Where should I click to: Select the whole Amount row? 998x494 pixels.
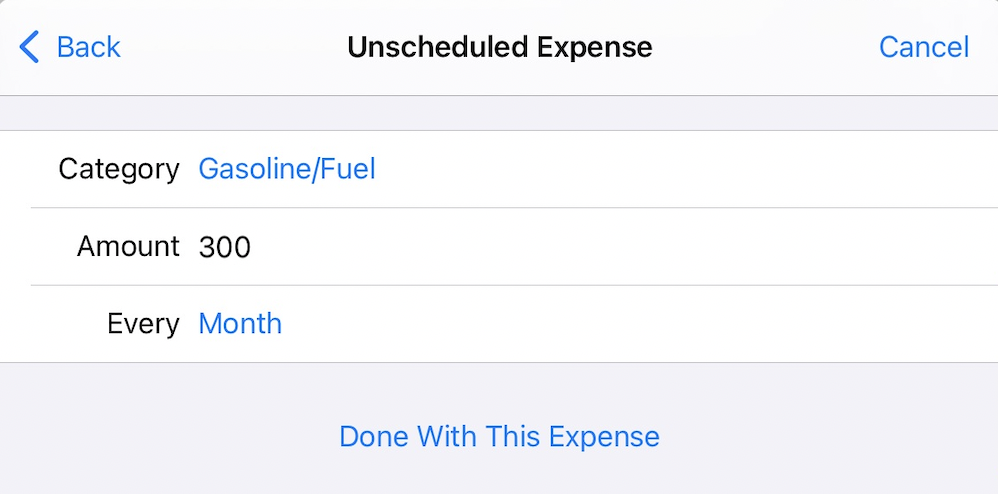[600, 246]
